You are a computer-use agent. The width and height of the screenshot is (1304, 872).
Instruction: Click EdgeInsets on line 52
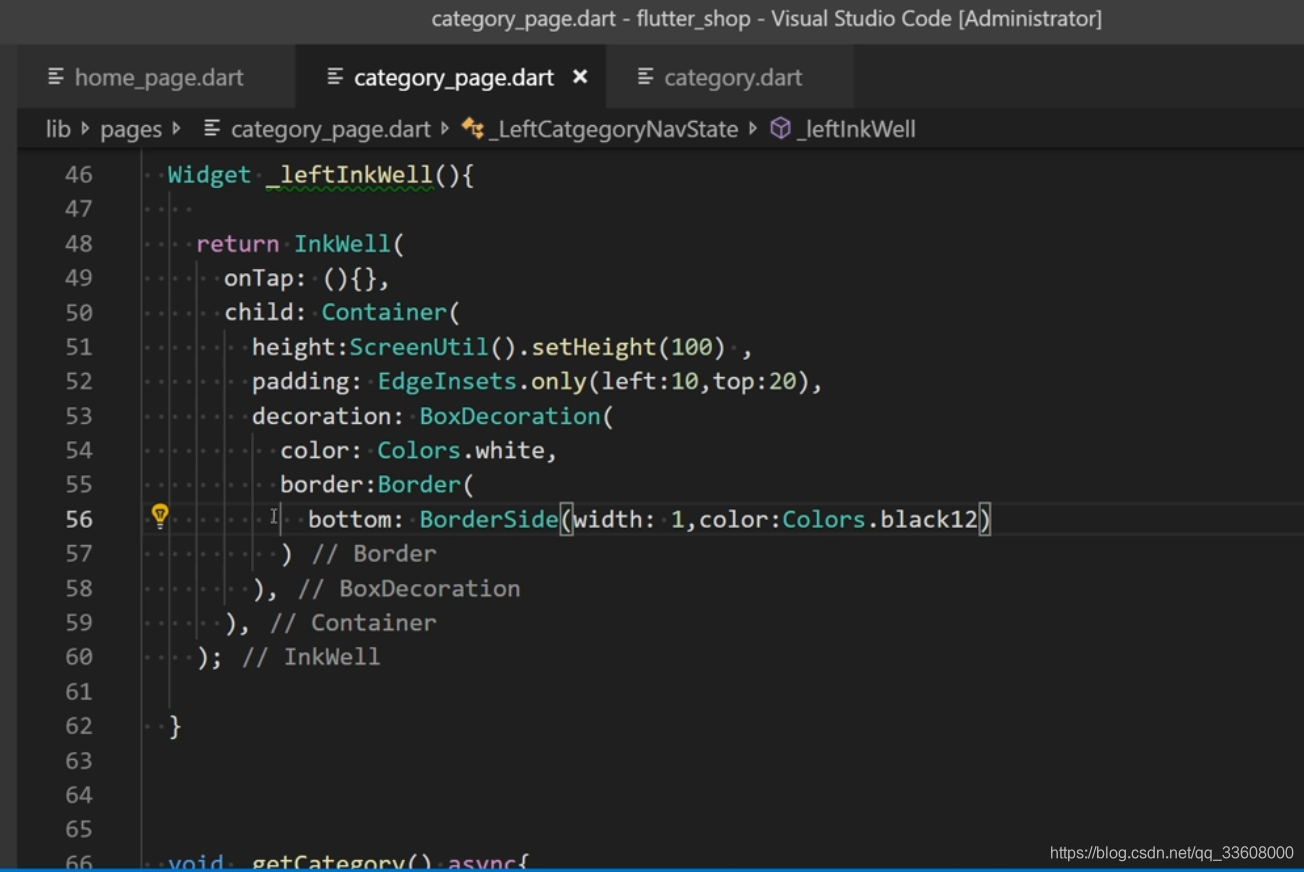point(447,381)
